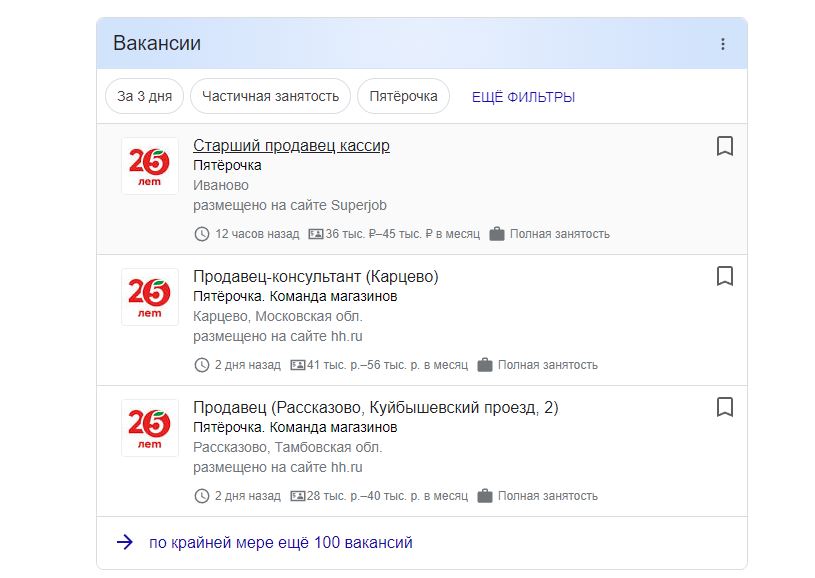The height and width of the screenshot is (578, 815).
Task: Click the briefcase icon in the Карцево vacancy
Action: tap(485, 365)
